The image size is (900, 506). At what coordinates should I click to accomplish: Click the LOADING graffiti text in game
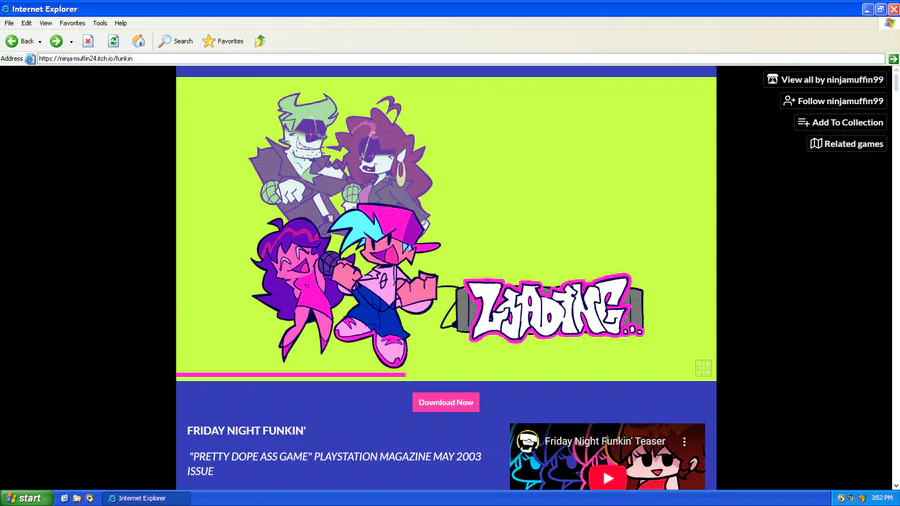point(556,309)
